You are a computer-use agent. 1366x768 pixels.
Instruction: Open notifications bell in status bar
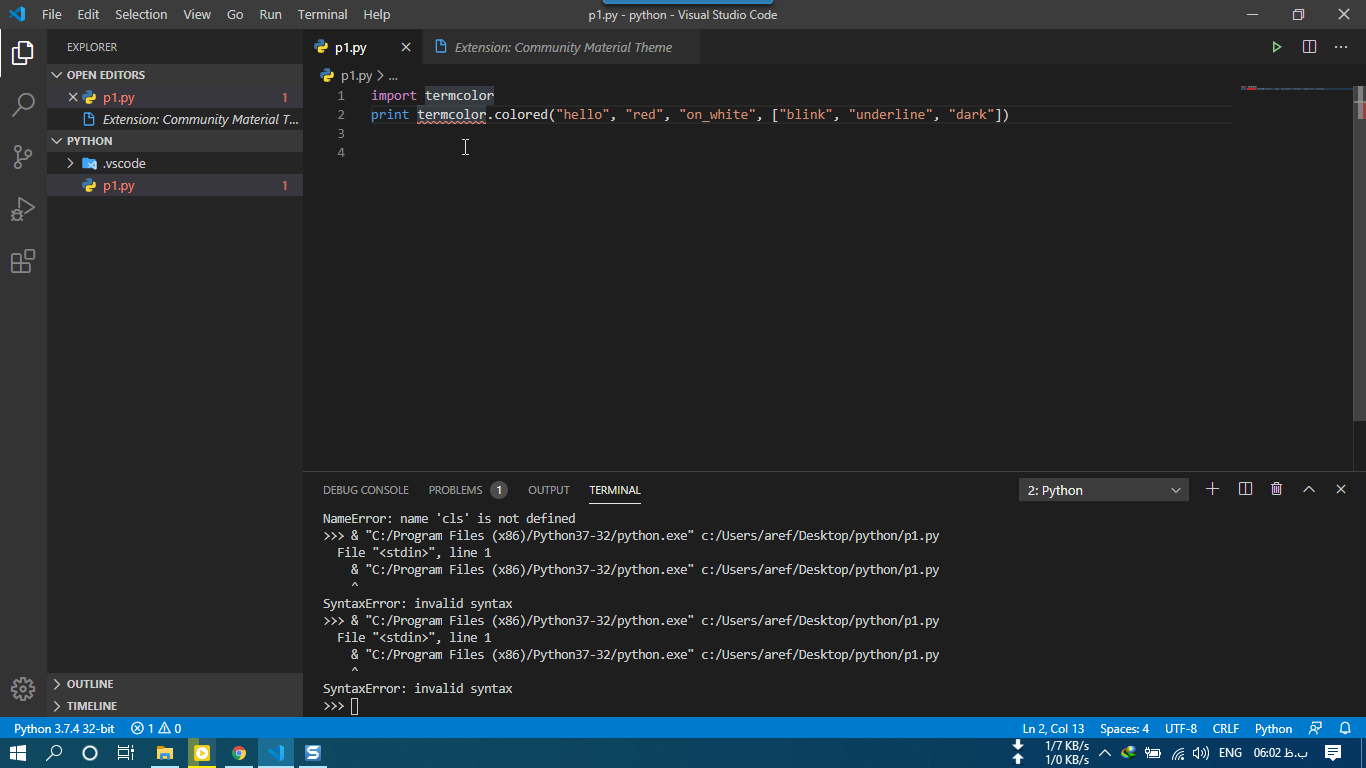click(x=1346, y=729)
